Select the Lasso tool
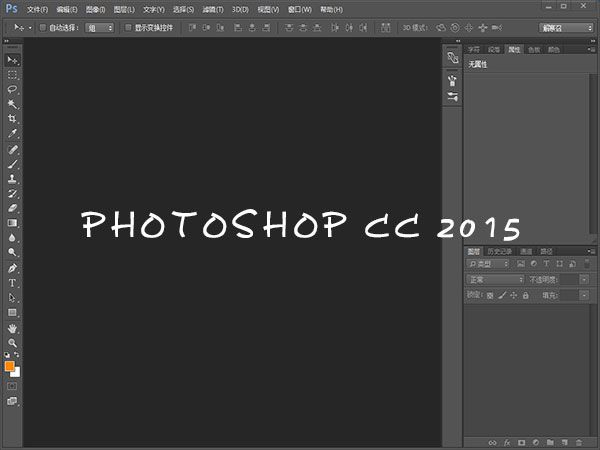 tap(12, 89)
